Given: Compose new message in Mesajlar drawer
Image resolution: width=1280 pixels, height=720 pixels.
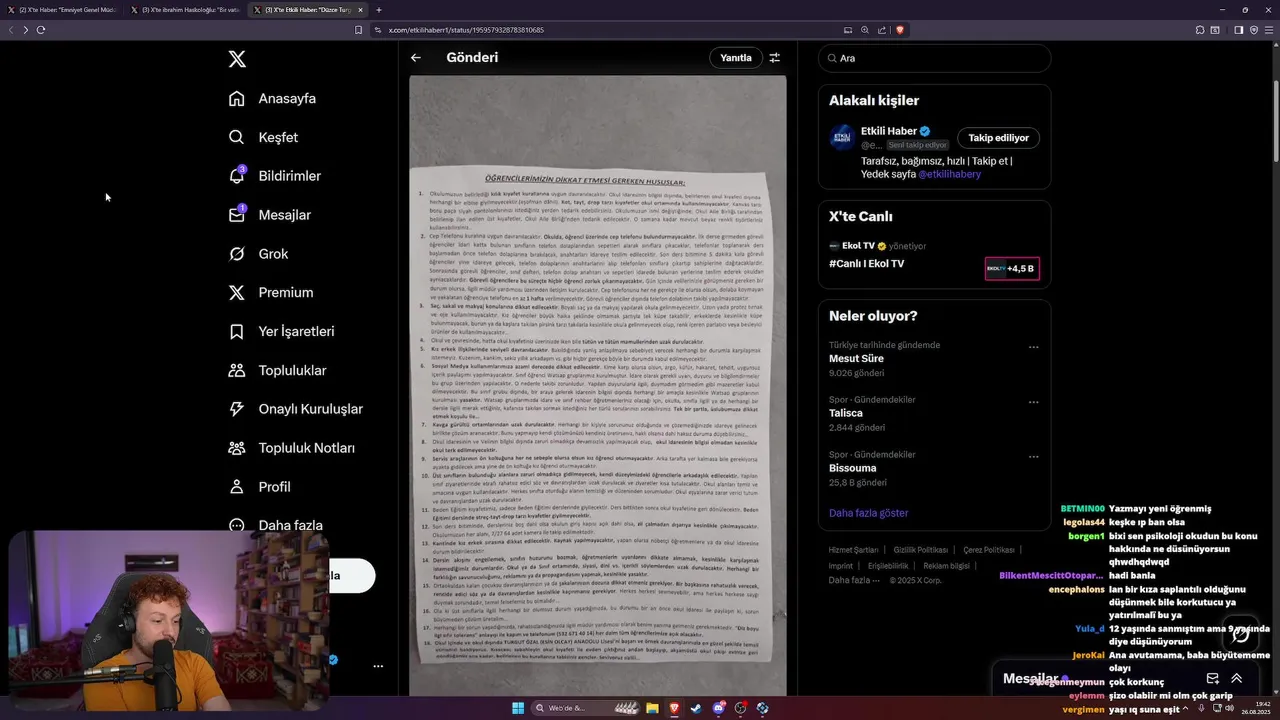Looking at the screenshot, I should 1213,678.
